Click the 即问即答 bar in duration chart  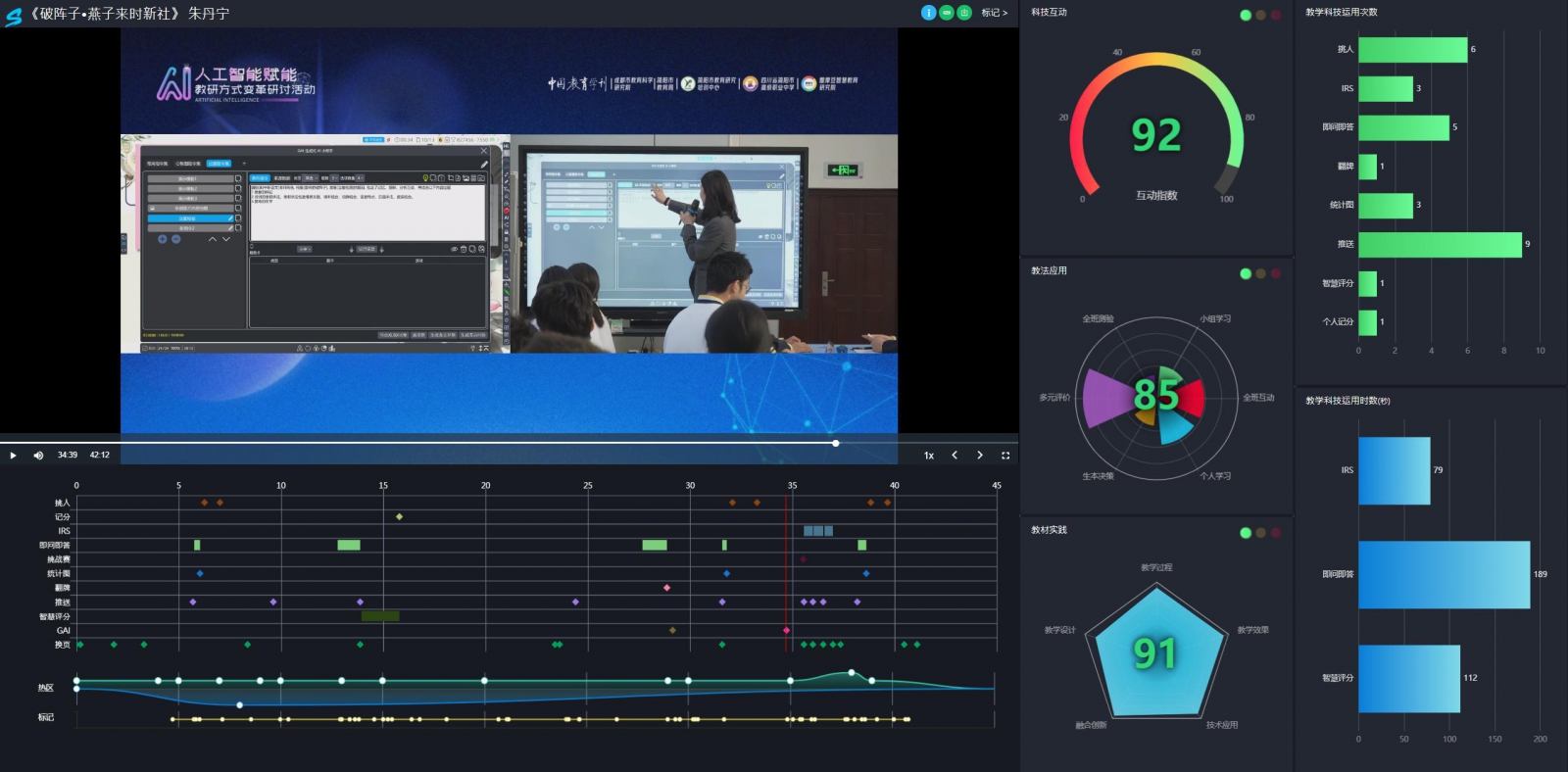pos(1443,574)
